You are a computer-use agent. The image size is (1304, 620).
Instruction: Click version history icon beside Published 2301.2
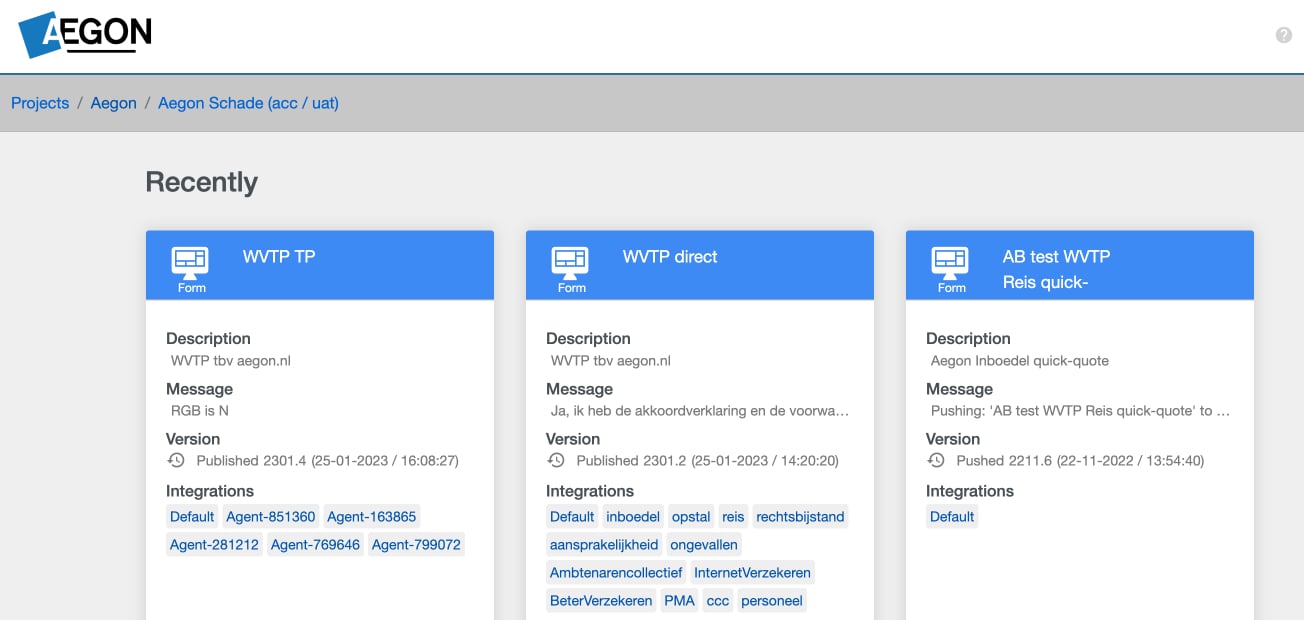coord(556,461)
